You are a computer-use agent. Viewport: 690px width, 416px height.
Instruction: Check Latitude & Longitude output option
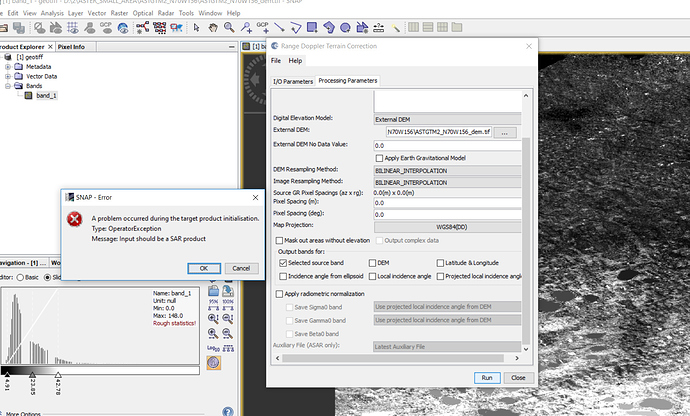pyautogui.click(x=440, y=263)
